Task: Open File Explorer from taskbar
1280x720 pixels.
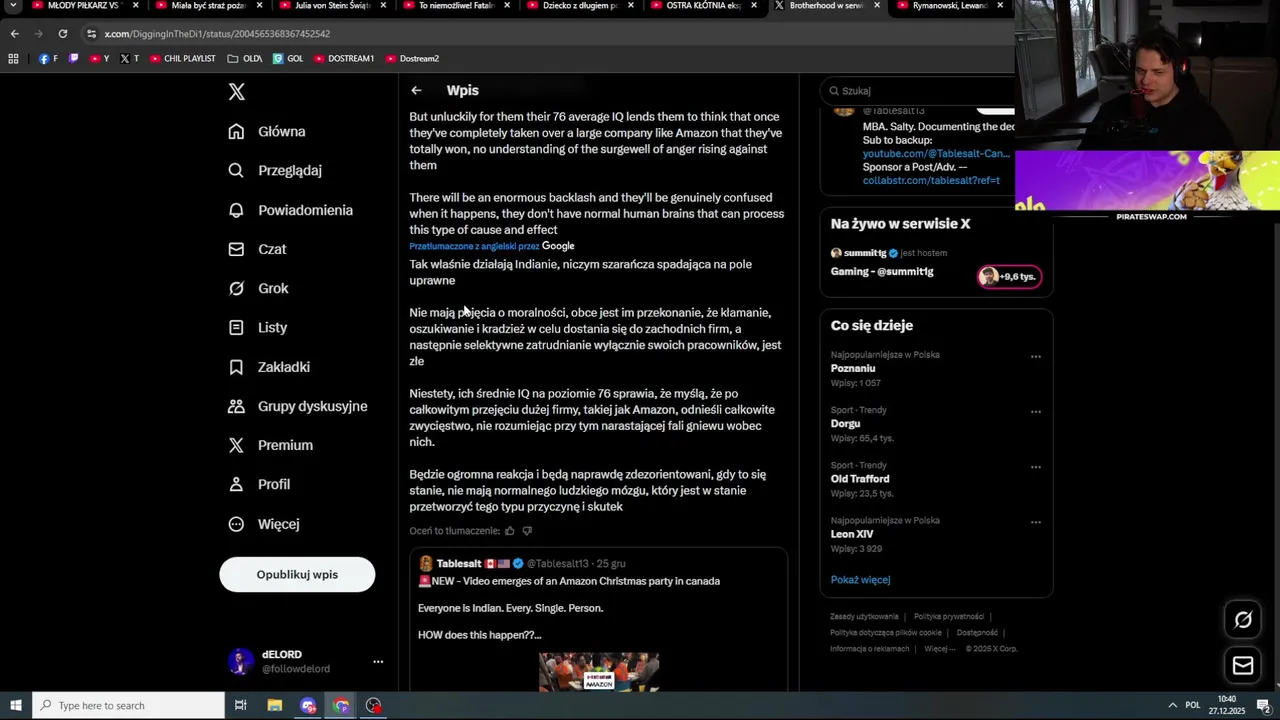Action: (274, 706)
